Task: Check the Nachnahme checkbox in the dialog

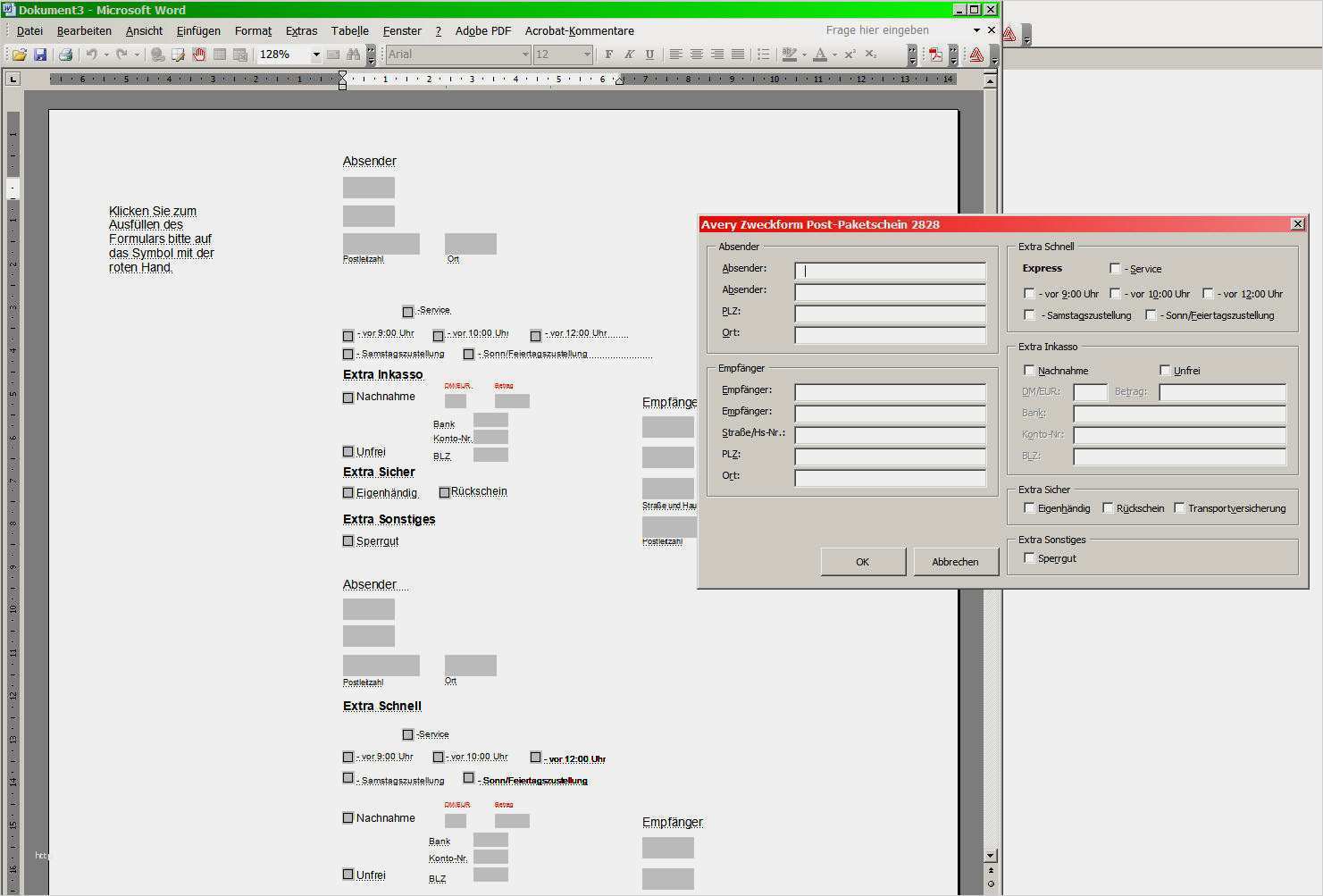Action: 1029,370
